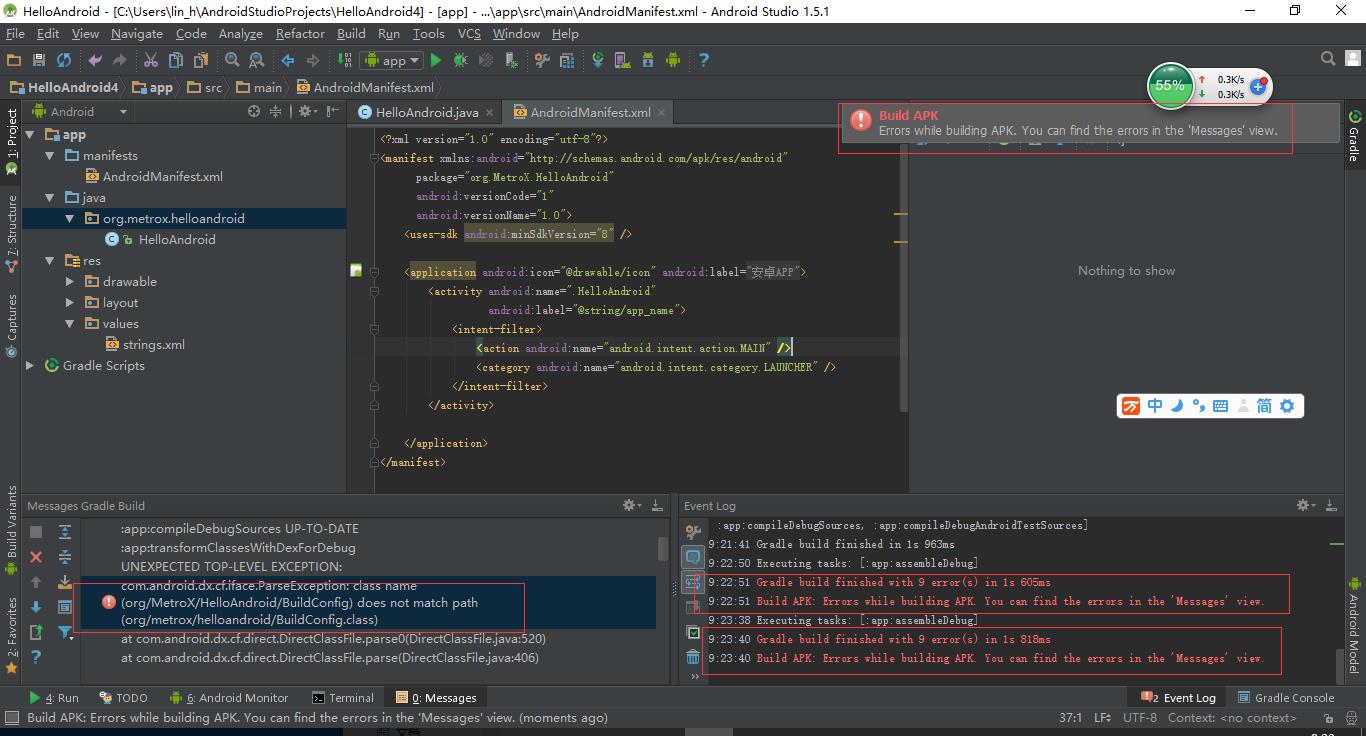The height and width of the screenshot is (736, 1366).
Task: Toggle tool window bars icon in status bar
Action: click(x=12, y=717)
